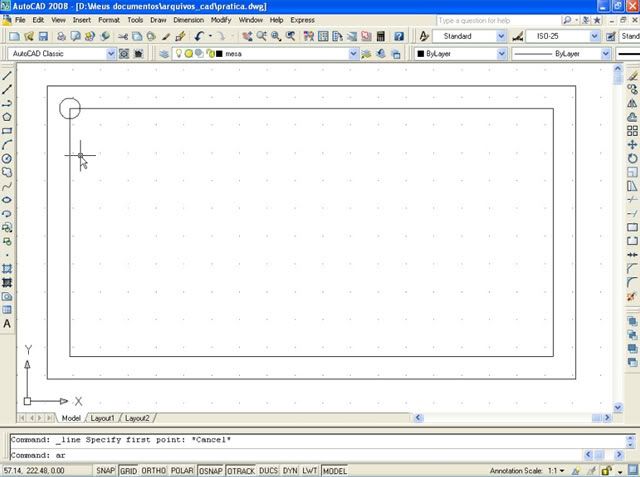Screen dimensions: 640x477
Task: Click the Save icon on the standard toolbar
Action: pos(43,36)
